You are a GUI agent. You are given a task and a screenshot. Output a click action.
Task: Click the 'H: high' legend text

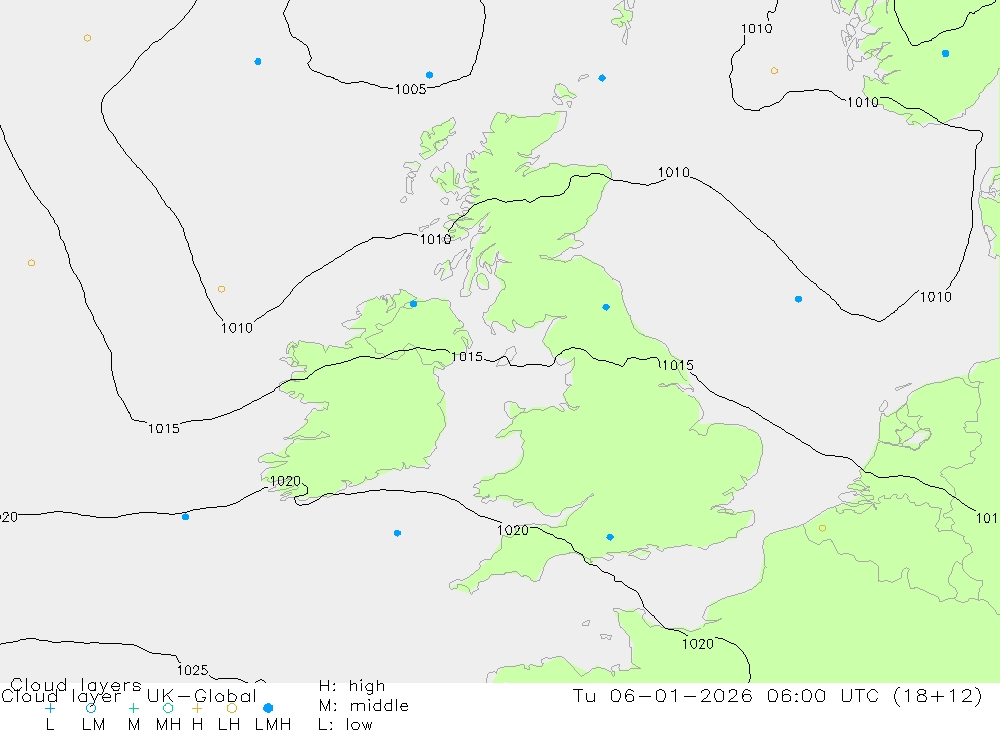pos(351,686)
